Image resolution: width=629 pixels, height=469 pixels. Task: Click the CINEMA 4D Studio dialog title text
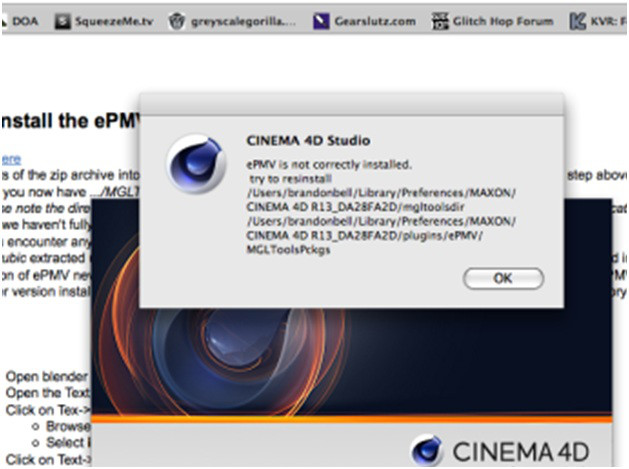click(x=308, y=141)
